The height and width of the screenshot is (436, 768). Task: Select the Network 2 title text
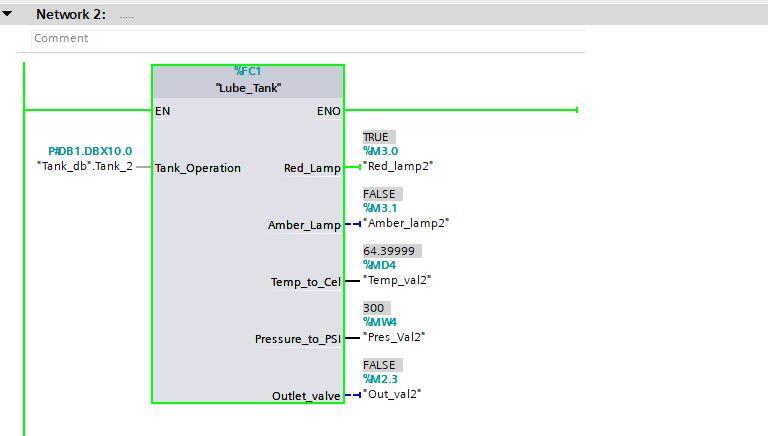coord(71,14)
